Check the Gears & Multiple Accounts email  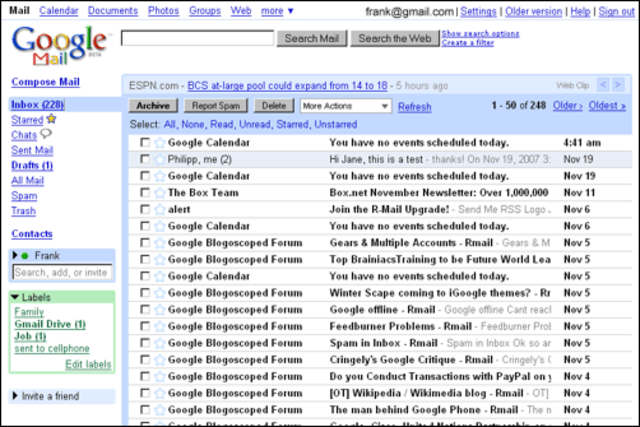coord(144,242)
